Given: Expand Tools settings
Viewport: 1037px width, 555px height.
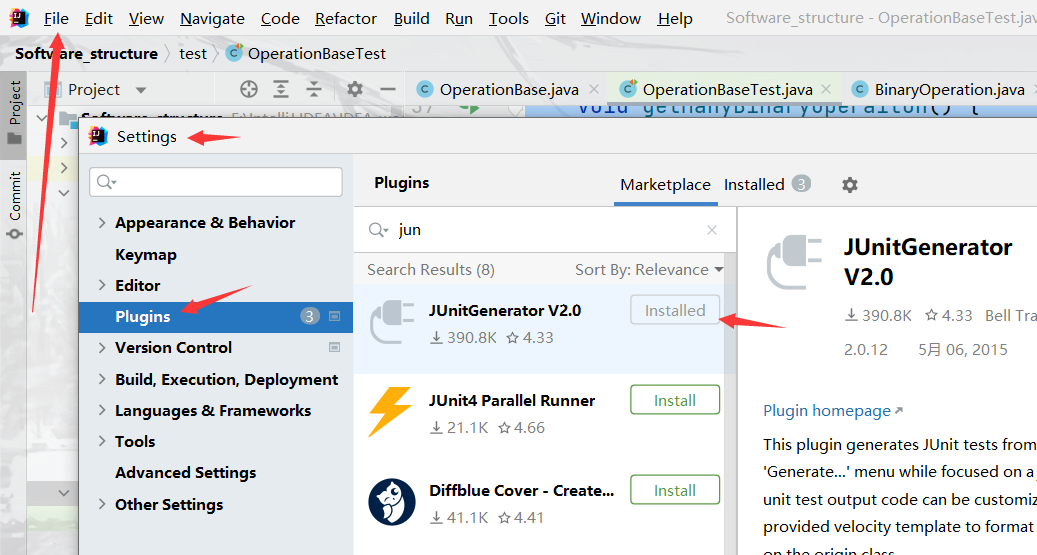Looking at the screenshot, I should coord(102,441).
